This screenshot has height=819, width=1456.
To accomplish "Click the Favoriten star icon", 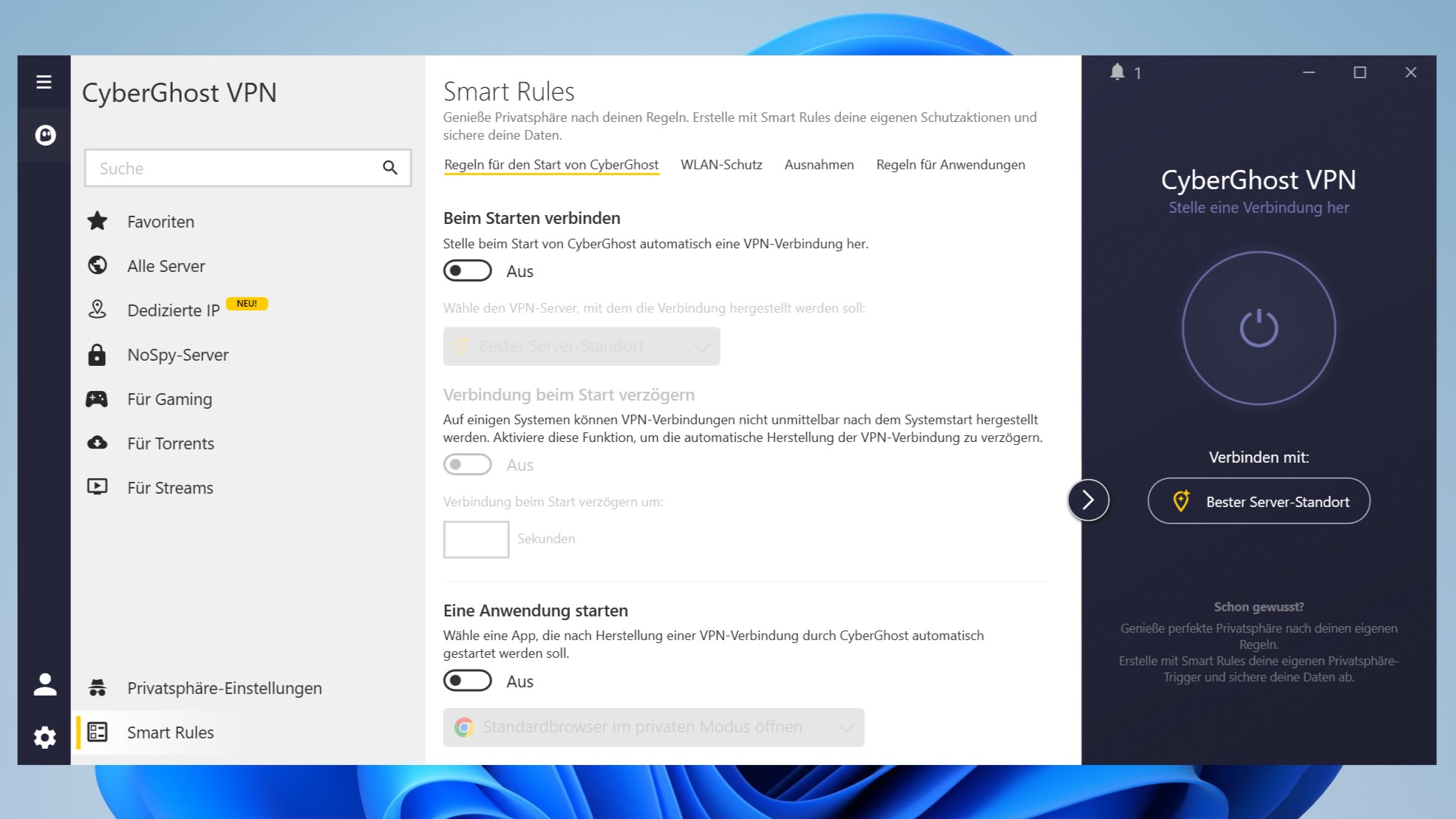I will (98, 221).
